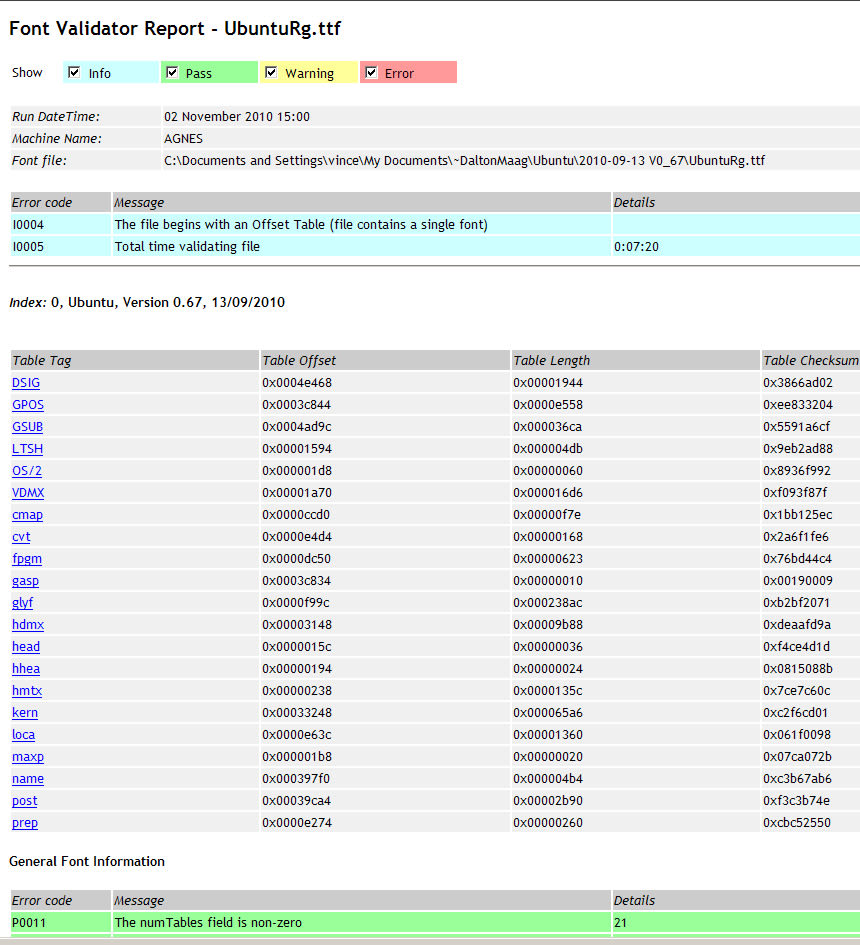
Task: Follow the hhea table link
Action: [26, 668]
